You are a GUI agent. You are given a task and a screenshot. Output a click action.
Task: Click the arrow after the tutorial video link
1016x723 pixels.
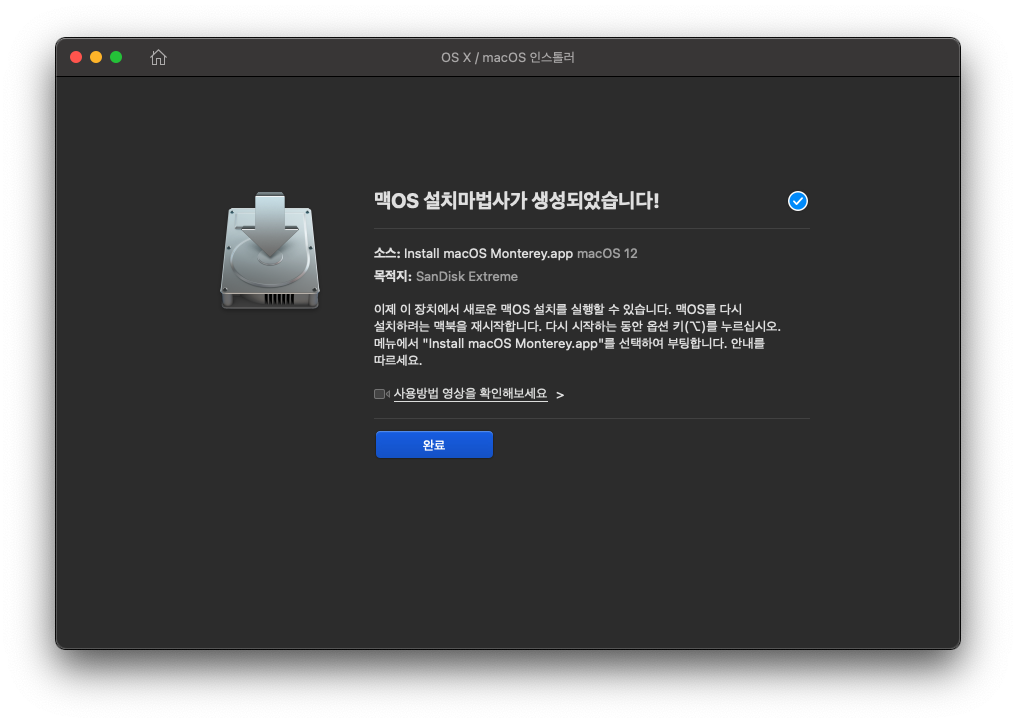pos(560,395)
